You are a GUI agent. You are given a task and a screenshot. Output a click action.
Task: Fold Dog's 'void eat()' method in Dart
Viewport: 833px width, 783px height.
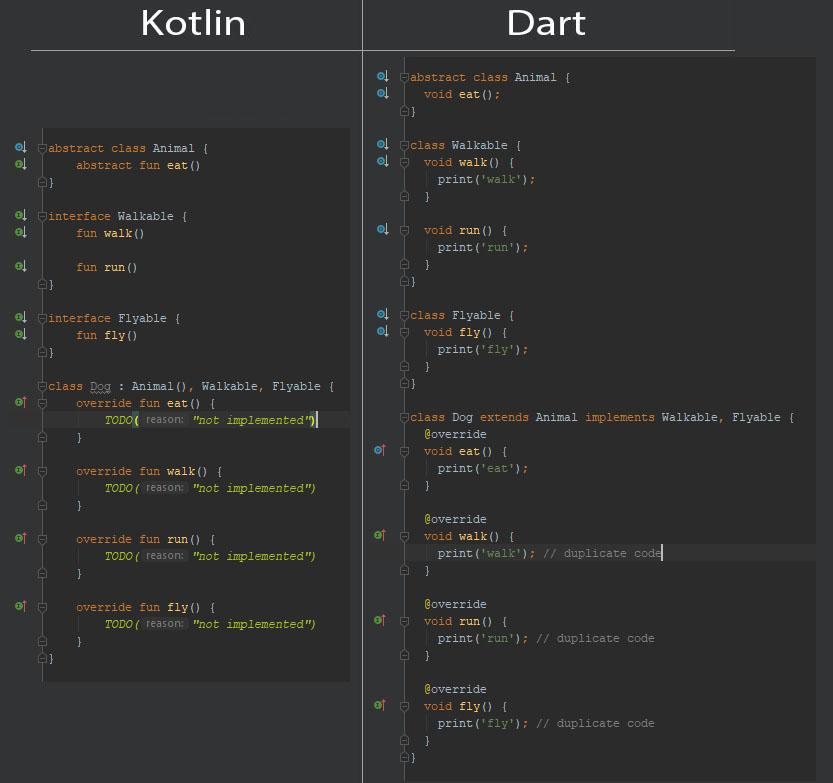pos(404,451)
